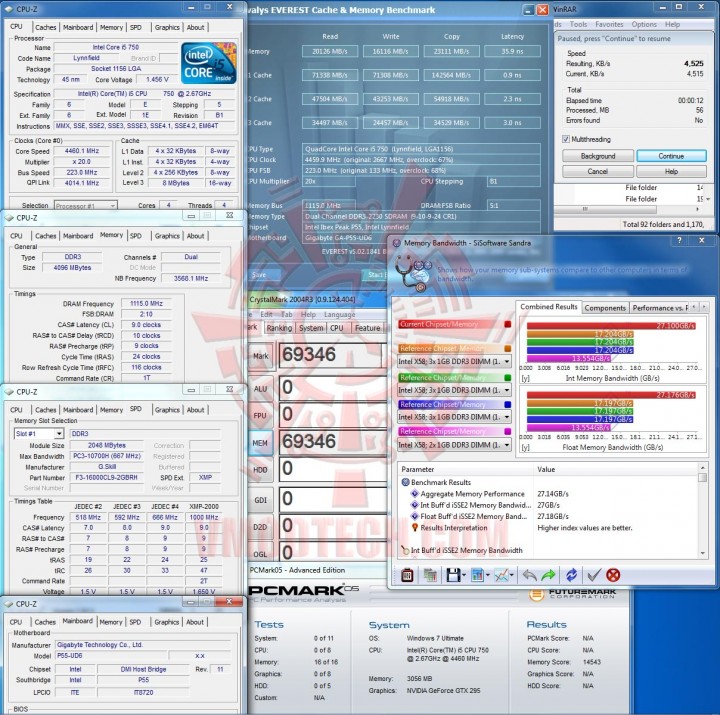Open the arrow beside Sandra's line graph icon
Screen dimensions: 720x715
(512, 575)
